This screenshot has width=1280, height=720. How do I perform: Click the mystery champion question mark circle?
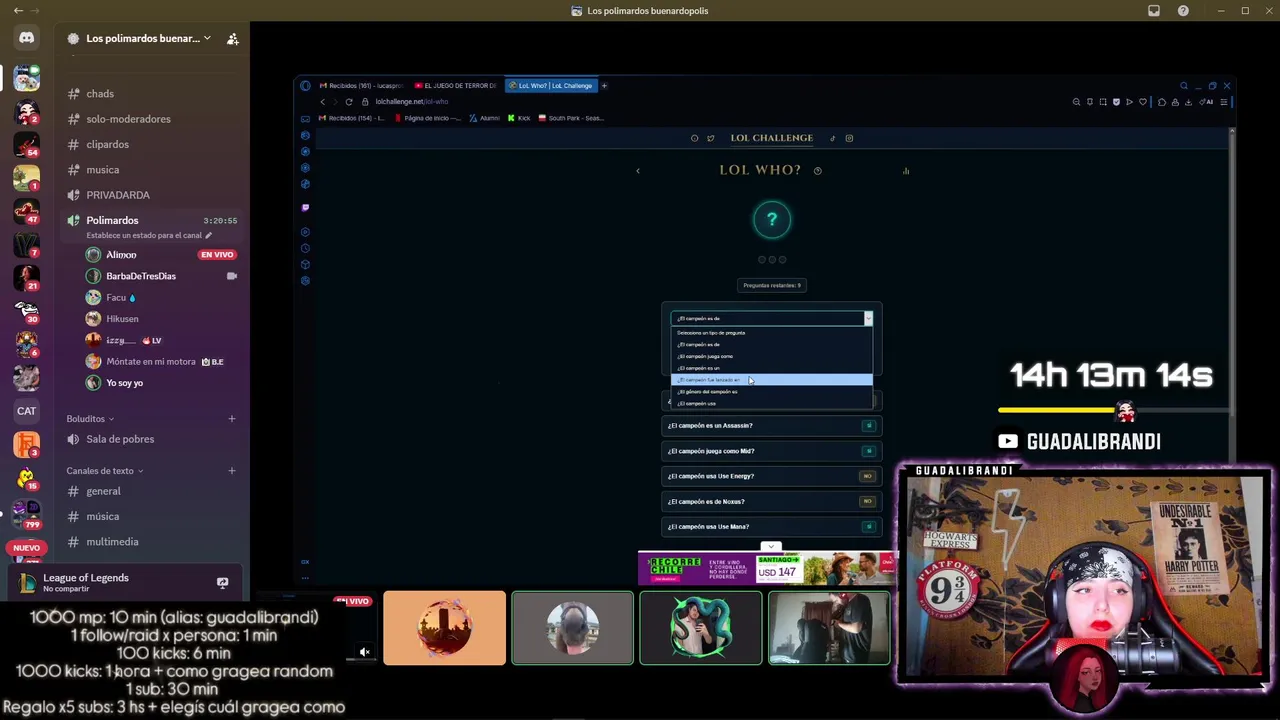[771, 220]
